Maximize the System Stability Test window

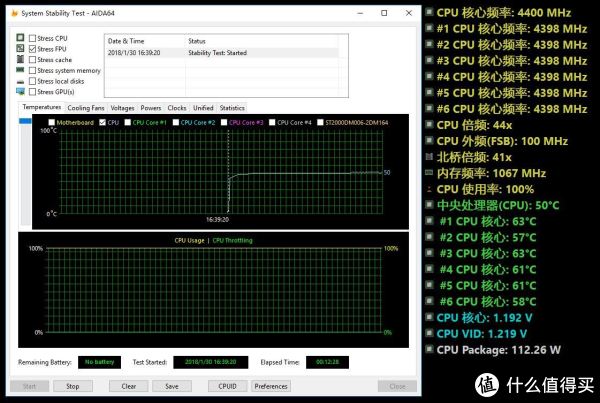[384, 13]
